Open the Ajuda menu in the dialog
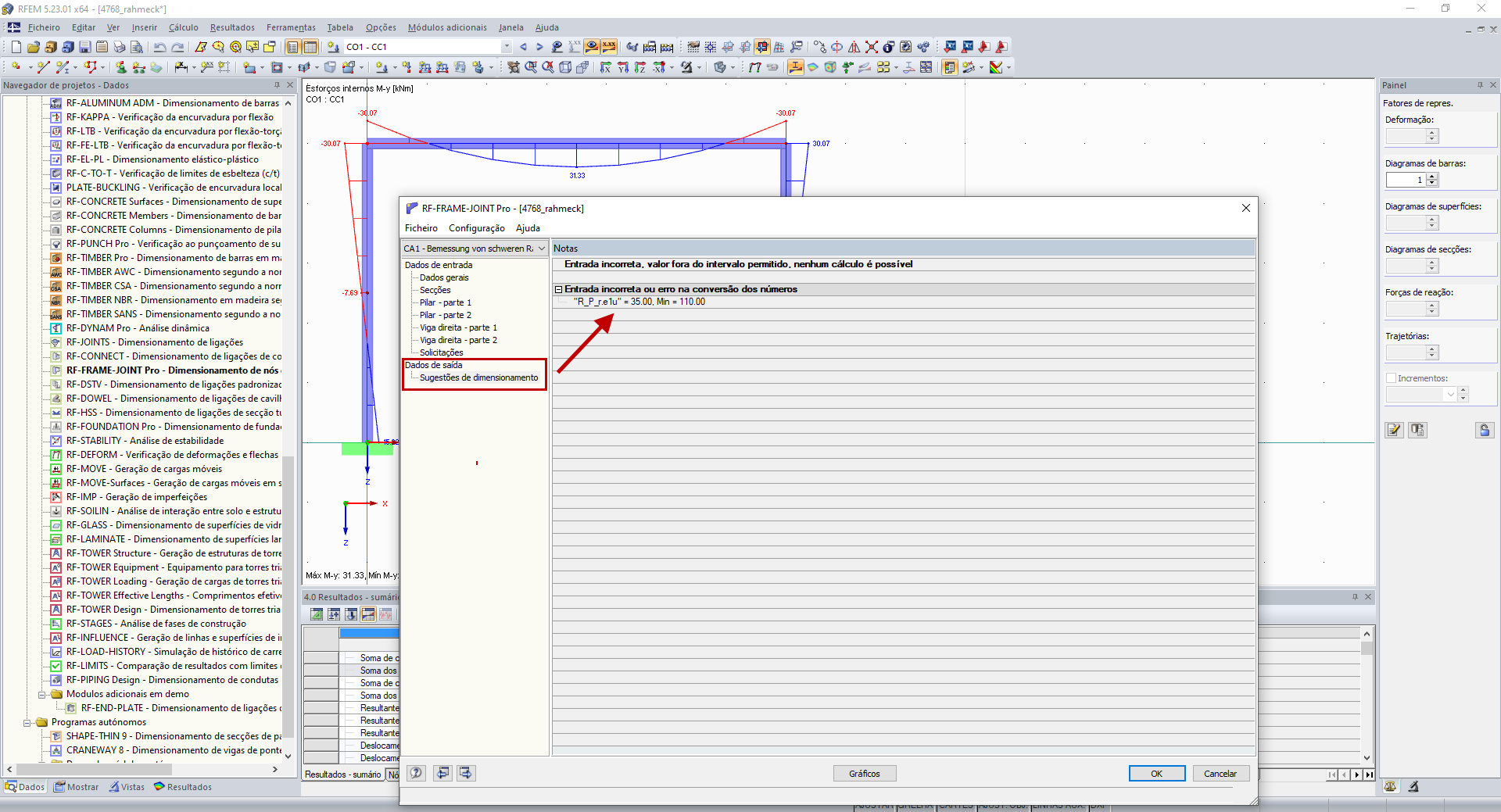 point(528,228)
